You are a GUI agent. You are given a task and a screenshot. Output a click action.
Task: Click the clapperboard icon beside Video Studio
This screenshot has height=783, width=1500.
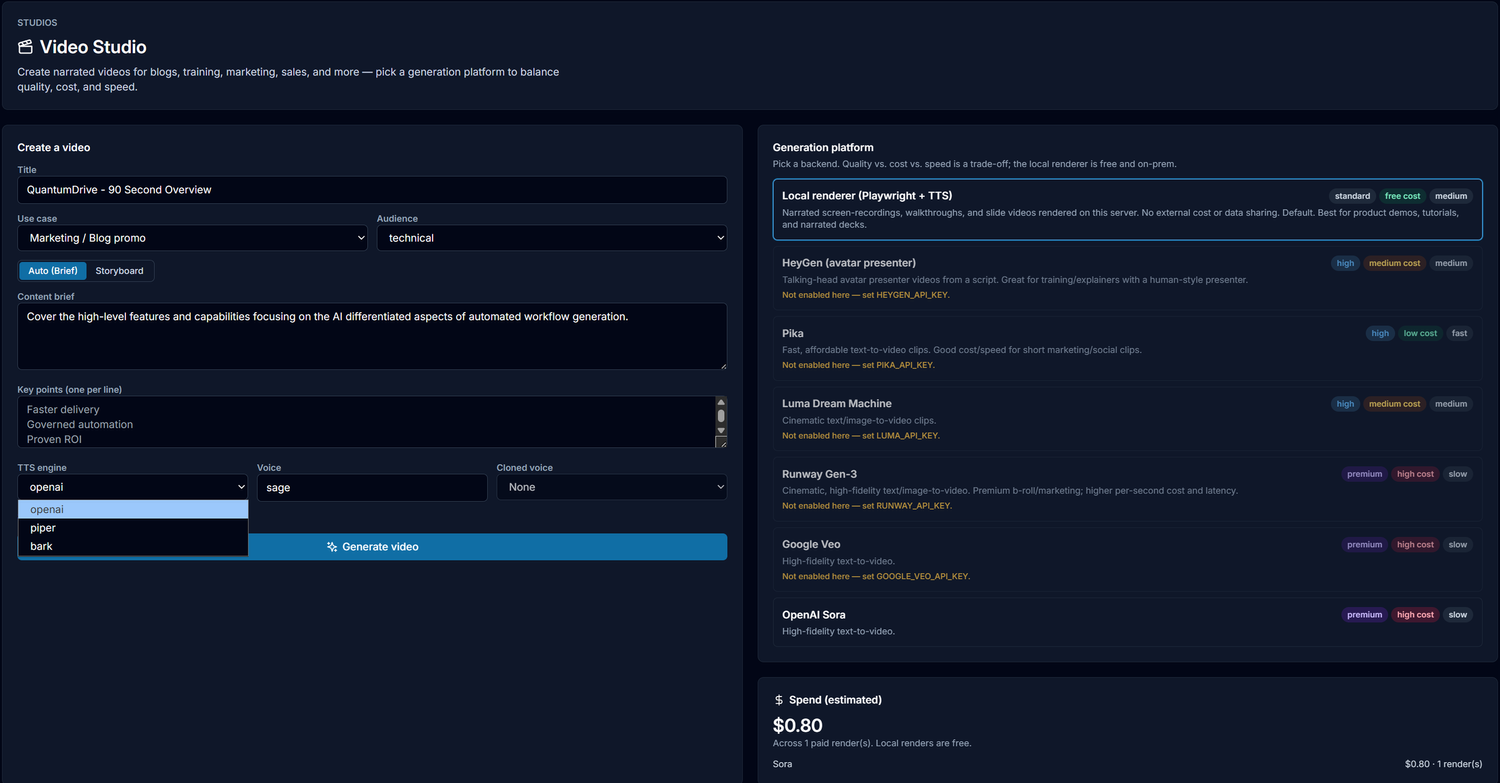[25, 47]
